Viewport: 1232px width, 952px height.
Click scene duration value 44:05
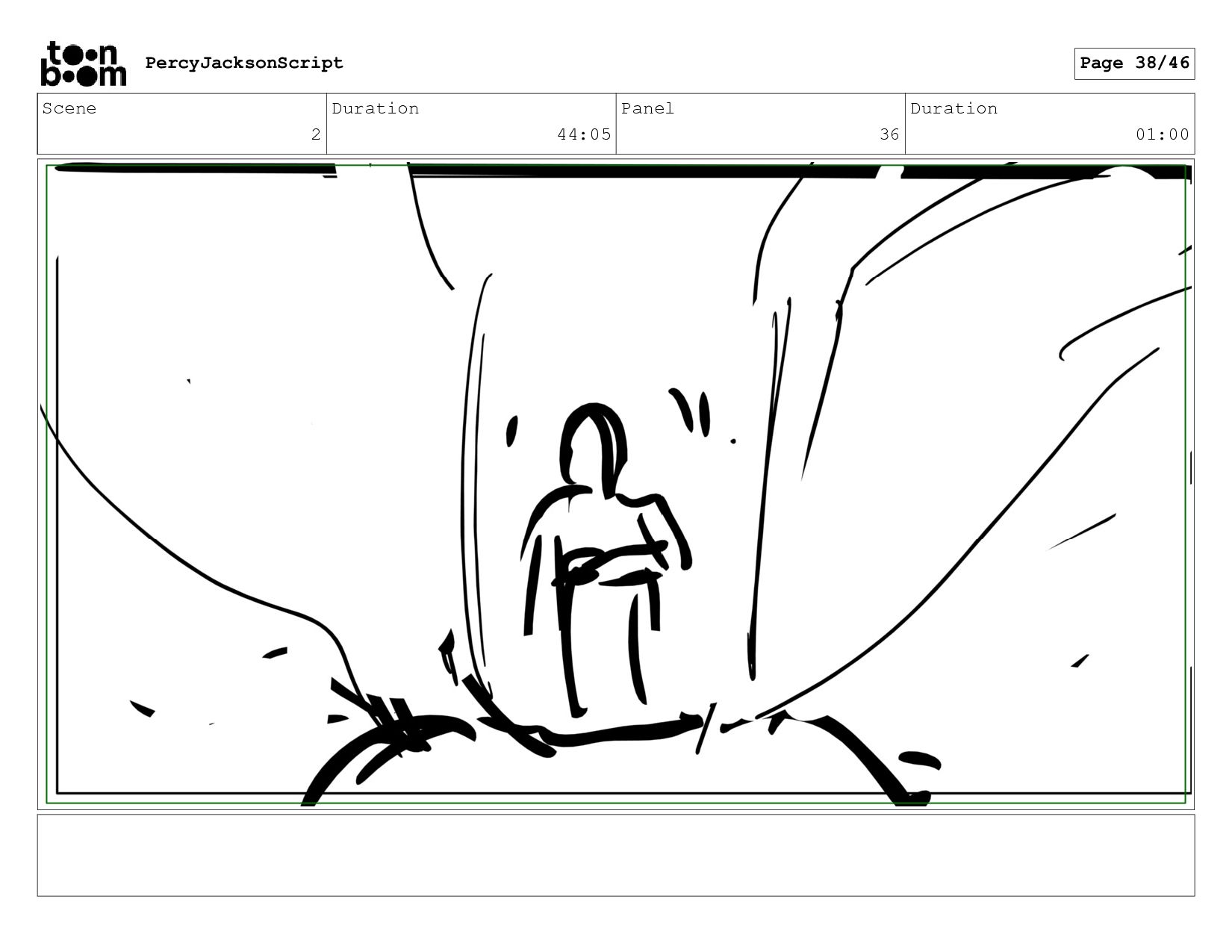click(584, 134)
